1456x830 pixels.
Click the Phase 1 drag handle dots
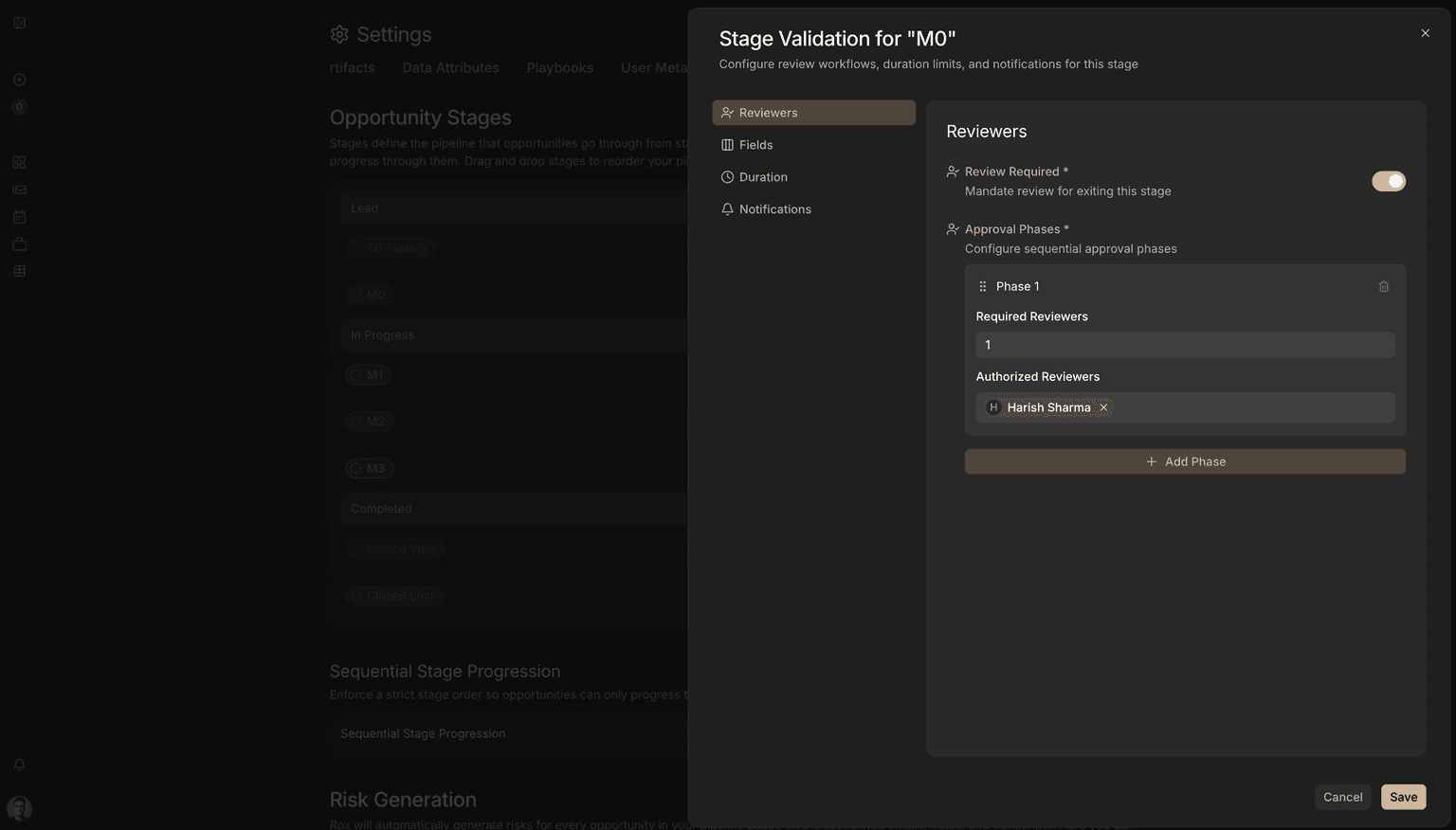pyautogui.click(x=983, y=286)
